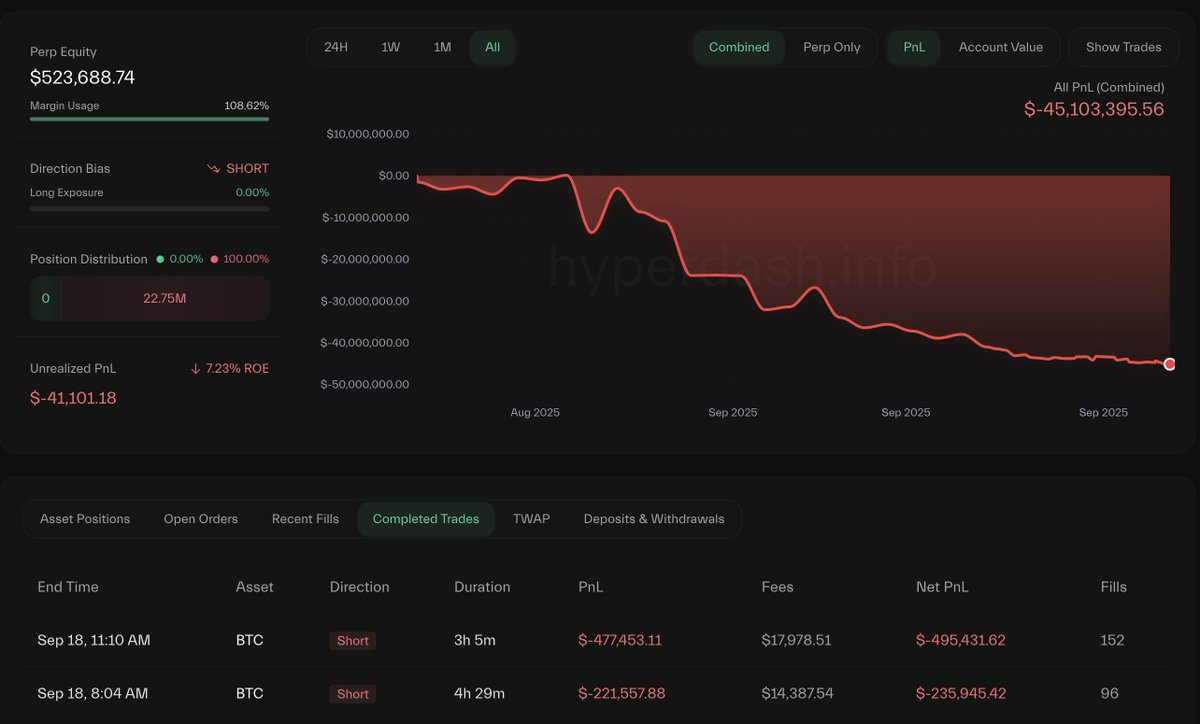Sort by Asset column header
Viewport: 1200px width, 724px height.
click(x=255, y=587)
